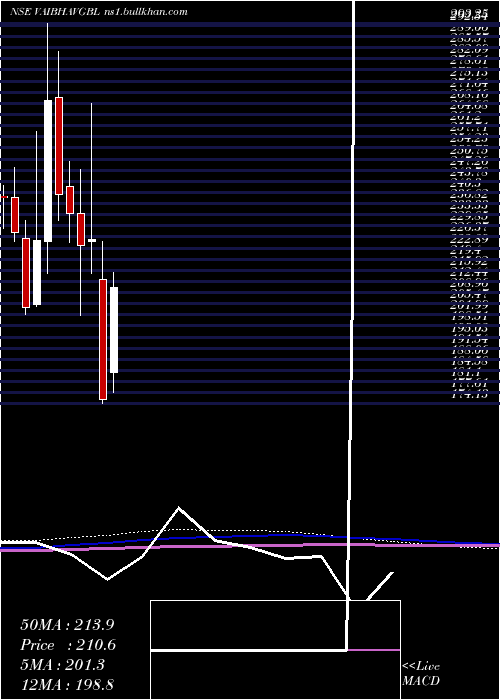
Task: Click the 282.09 price axis label
Action: pos(469,51)
